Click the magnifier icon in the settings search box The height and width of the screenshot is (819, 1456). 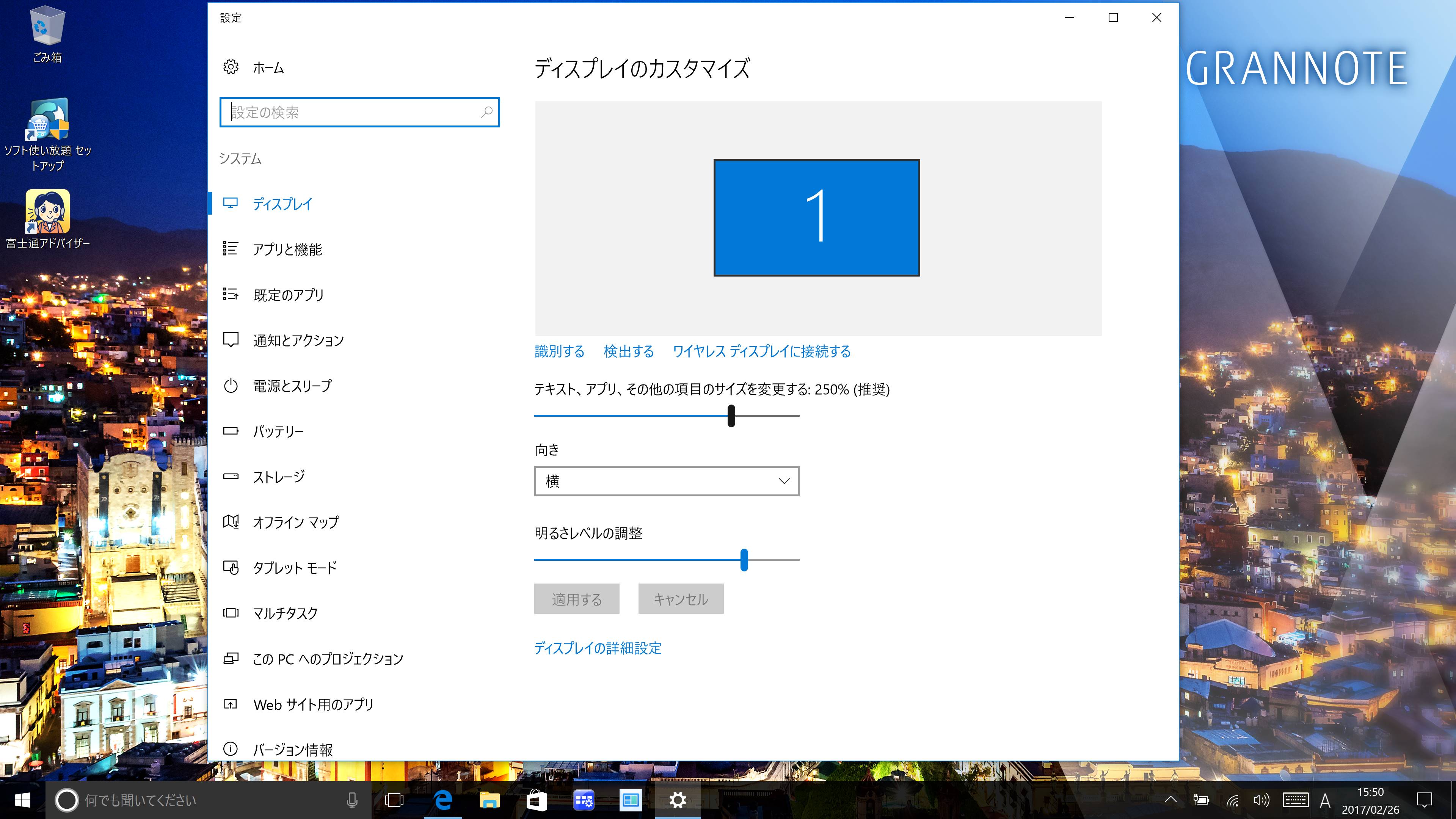(486, 112)
